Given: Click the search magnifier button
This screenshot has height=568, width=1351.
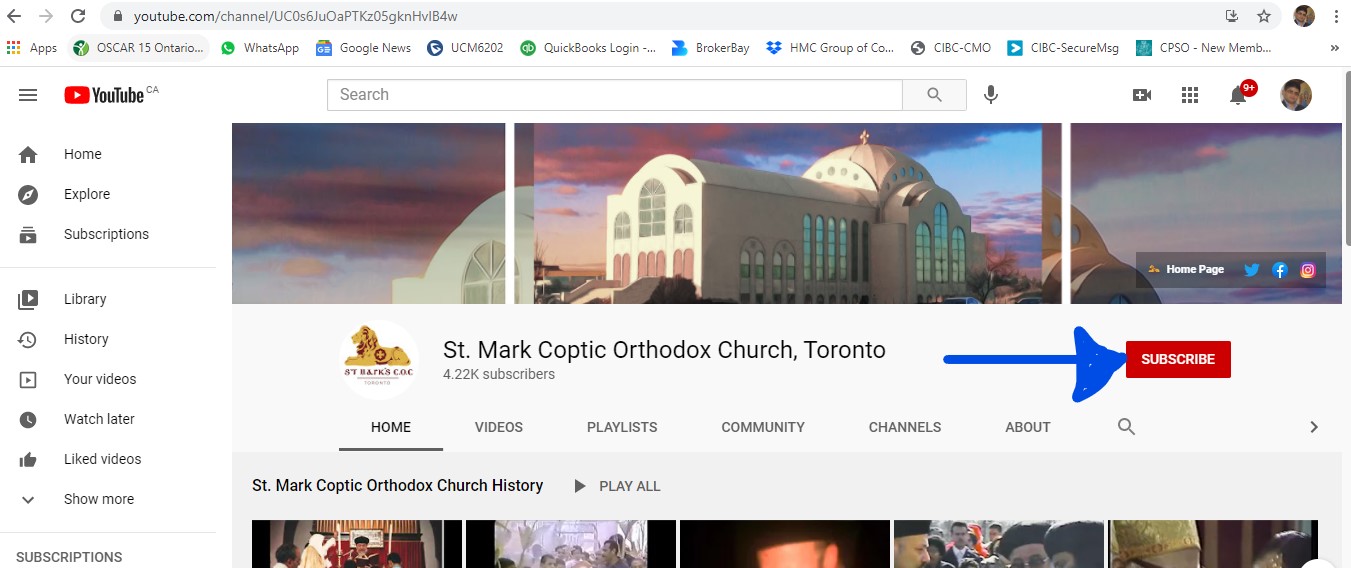Looking at the screenshot, I should 934,95.
